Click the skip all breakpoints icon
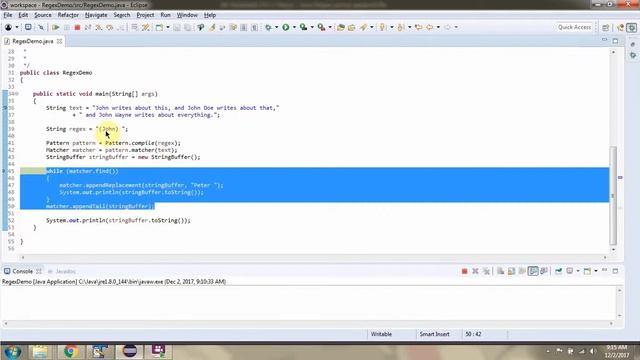This screenshot has width=640, height=360. (41, 27)
